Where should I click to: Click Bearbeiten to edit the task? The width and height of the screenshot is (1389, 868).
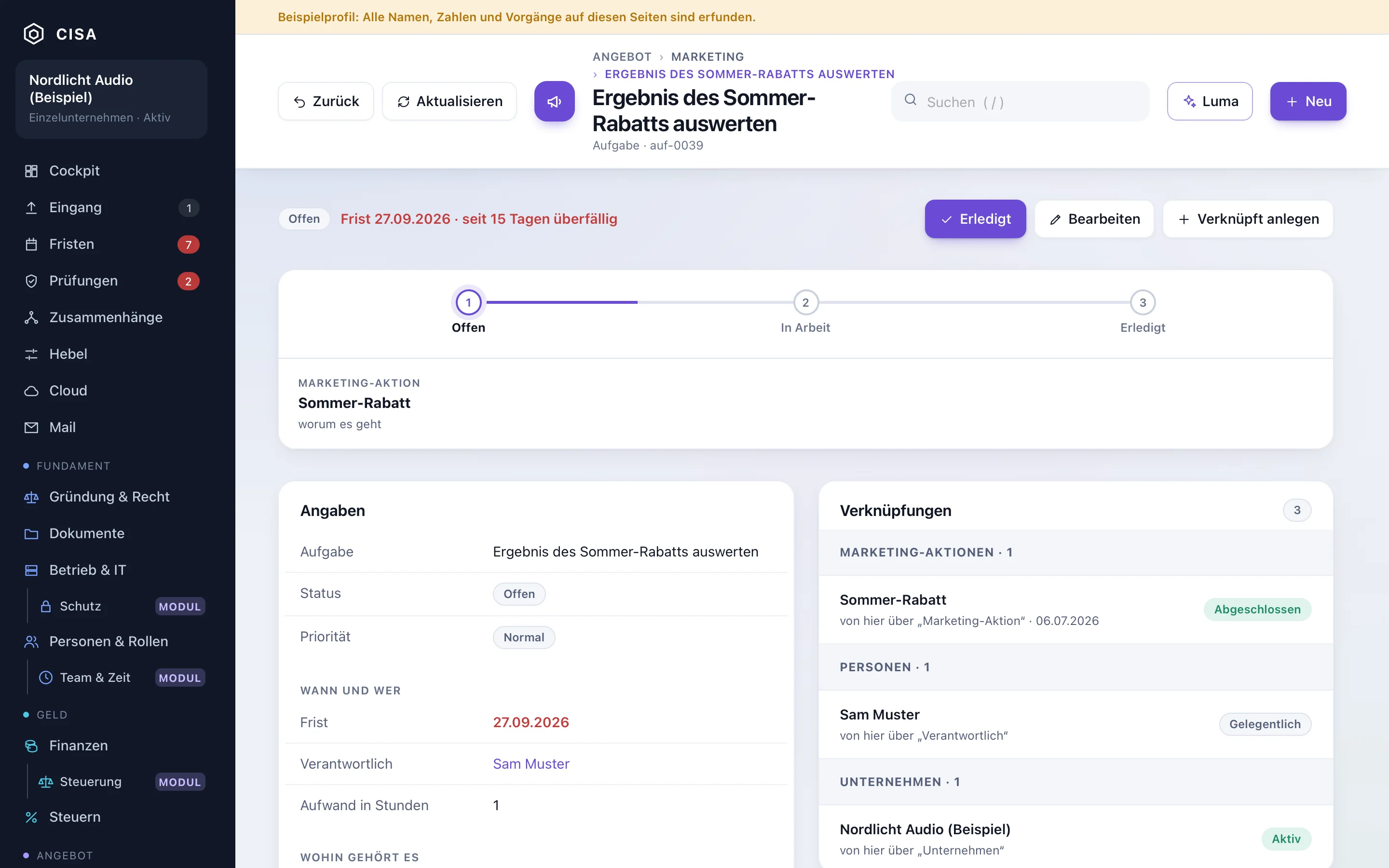pos(1094,219)
